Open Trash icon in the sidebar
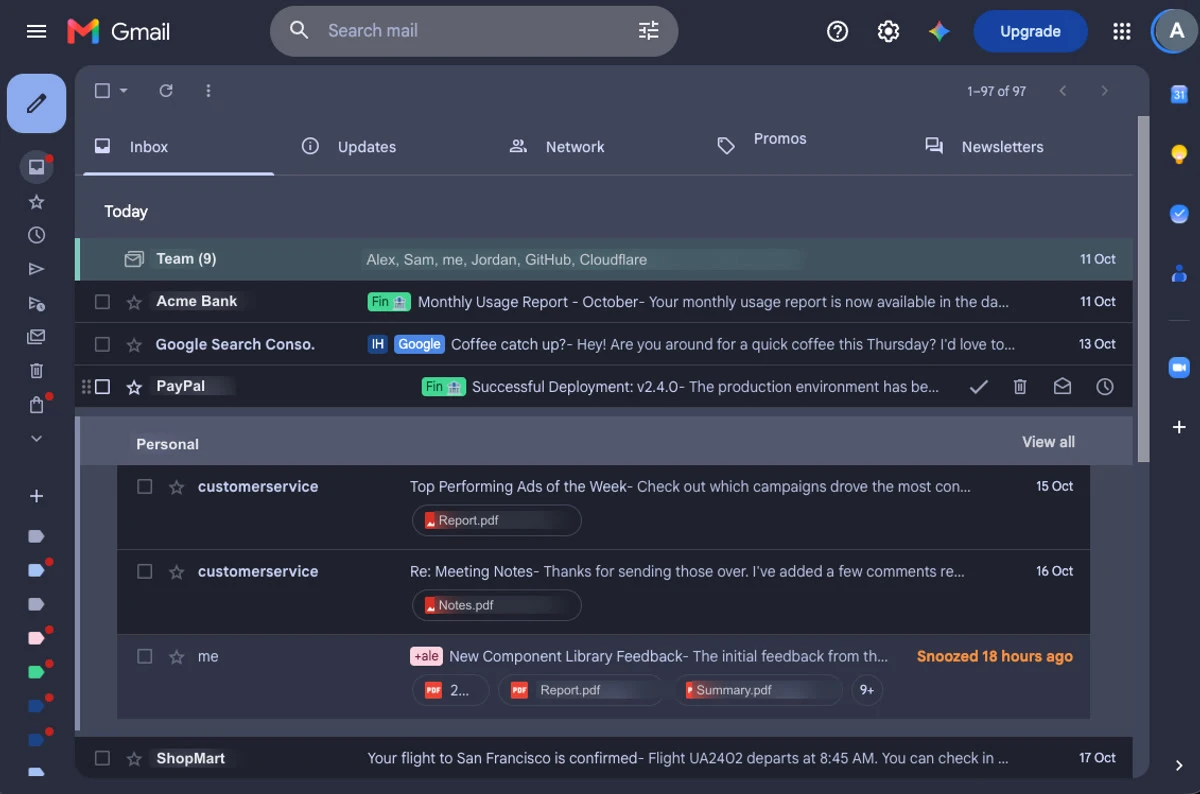This screenshot has height=794, width=1200. coord(37,371)
